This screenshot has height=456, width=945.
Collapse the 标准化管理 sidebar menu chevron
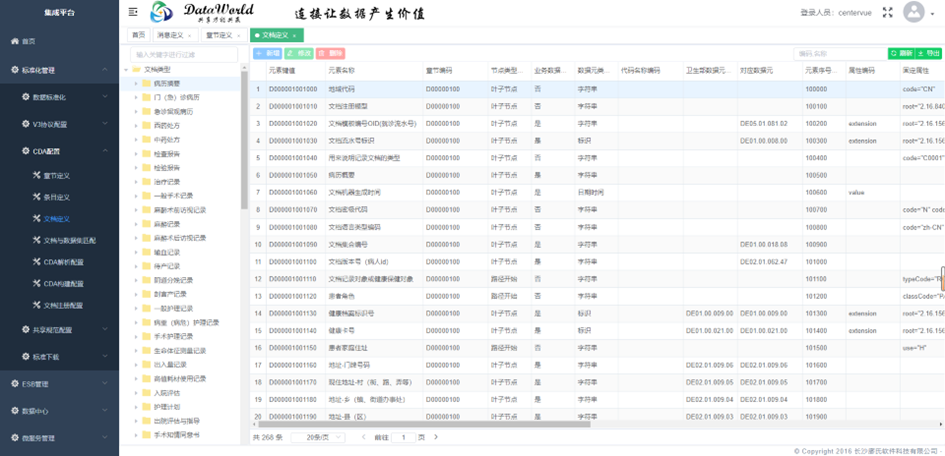(105, 70)
